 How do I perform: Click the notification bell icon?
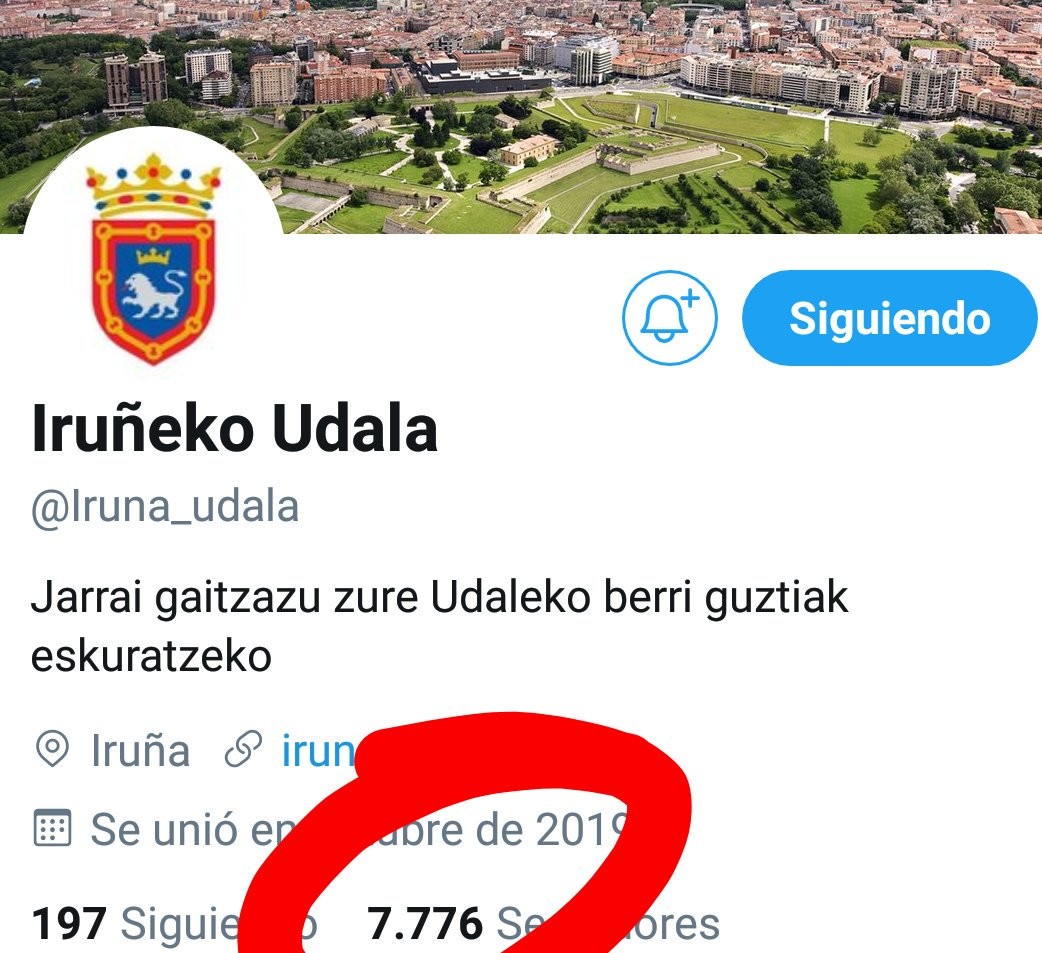tap(670, 318)
